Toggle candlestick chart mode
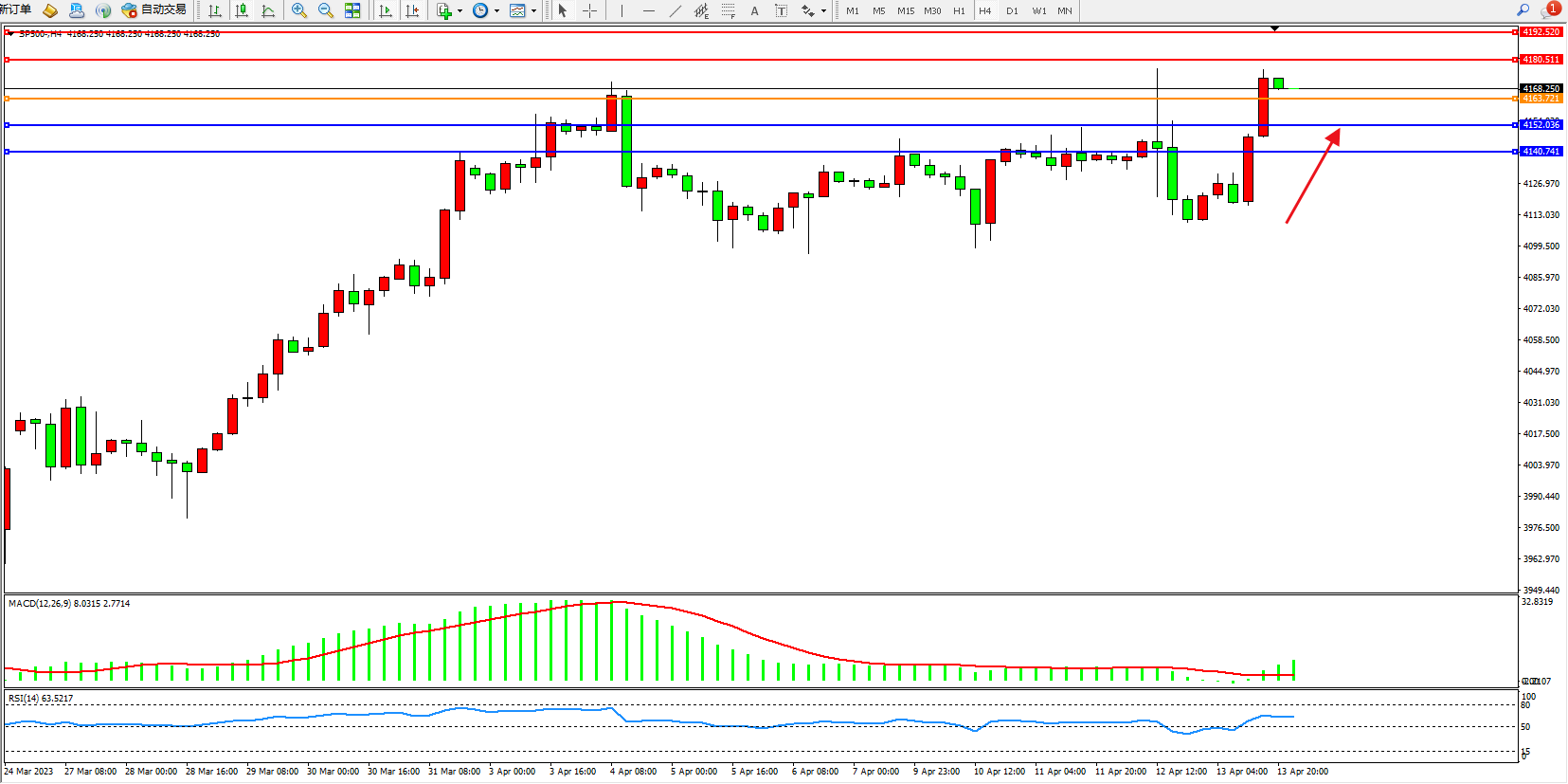This screenshot has width=1568, height=784. 242,10
